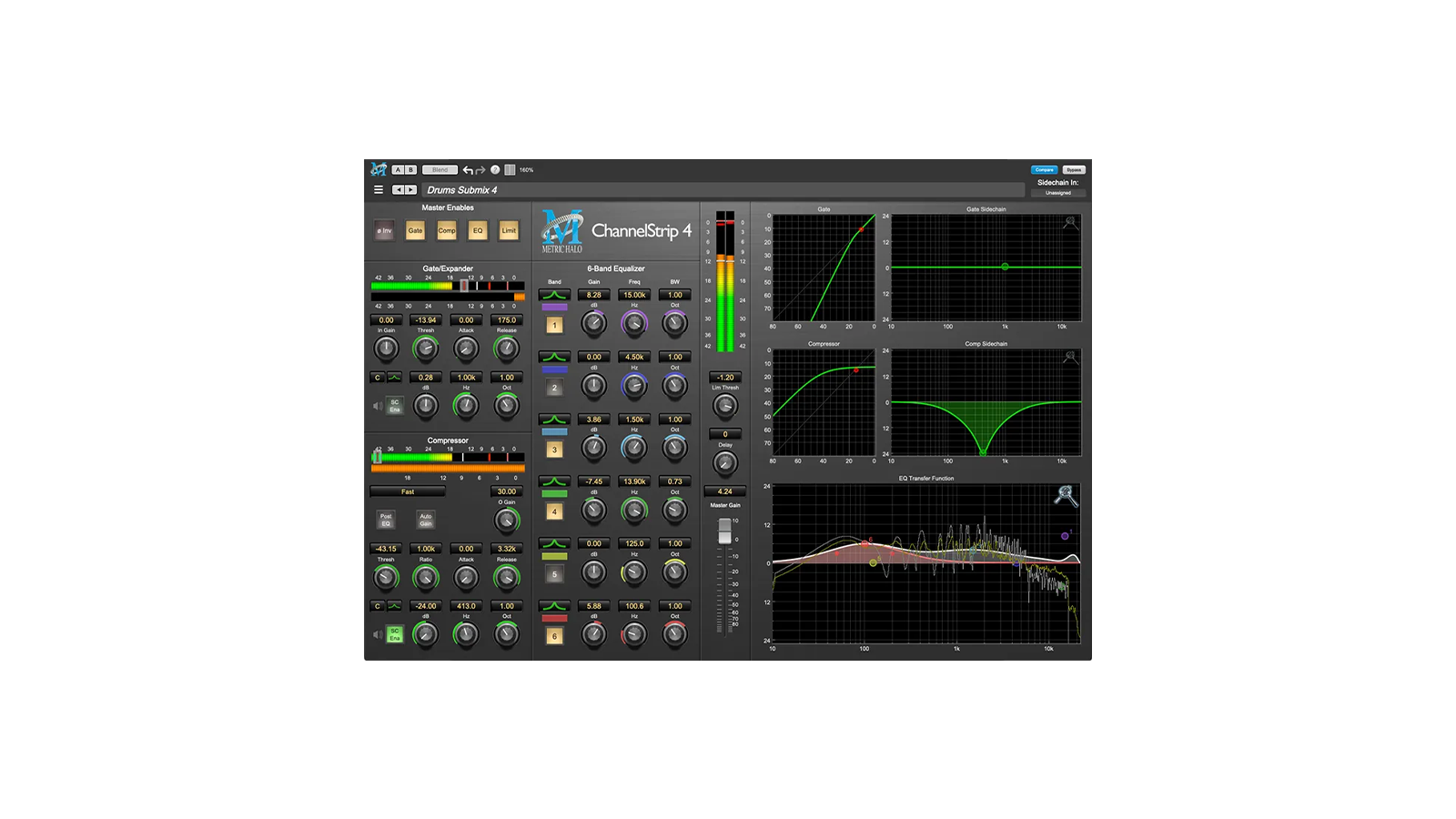Enable gate SC Ena sidechain button
The height and width of the screenshot is (819, 1456).
point(395,406)
